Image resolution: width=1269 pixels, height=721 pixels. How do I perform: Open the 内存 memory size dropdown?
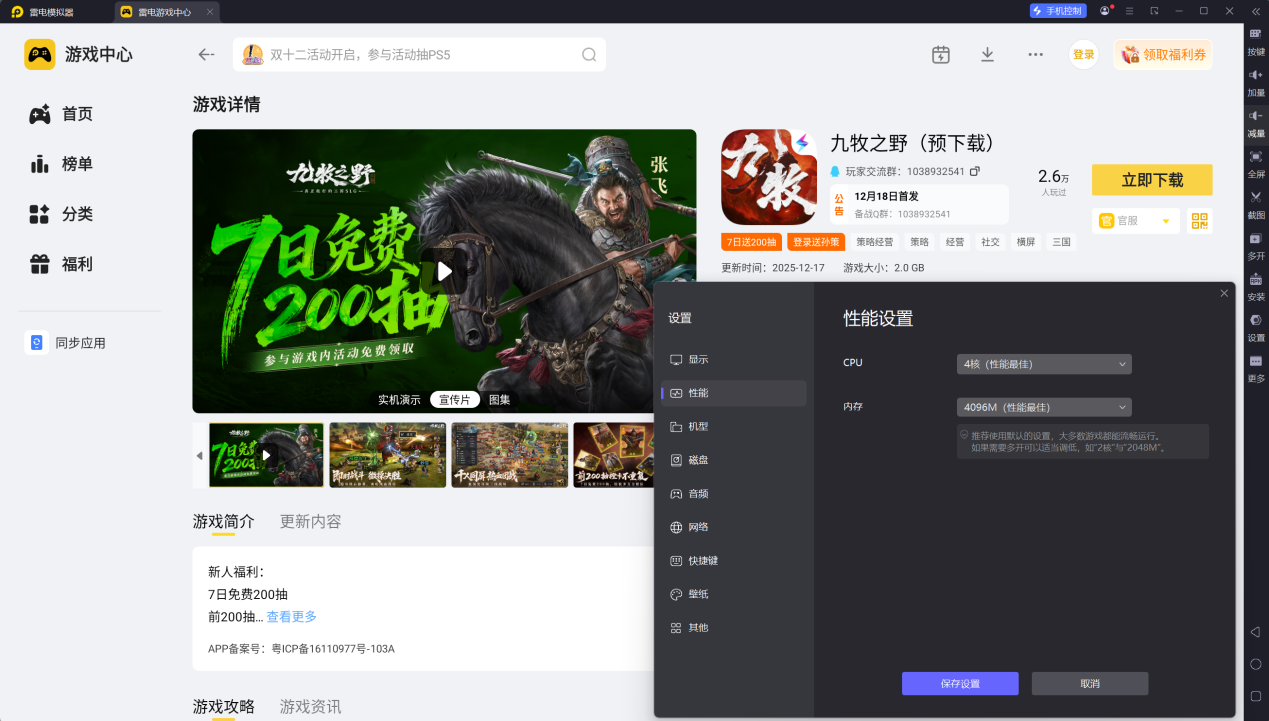(1043, 407)
